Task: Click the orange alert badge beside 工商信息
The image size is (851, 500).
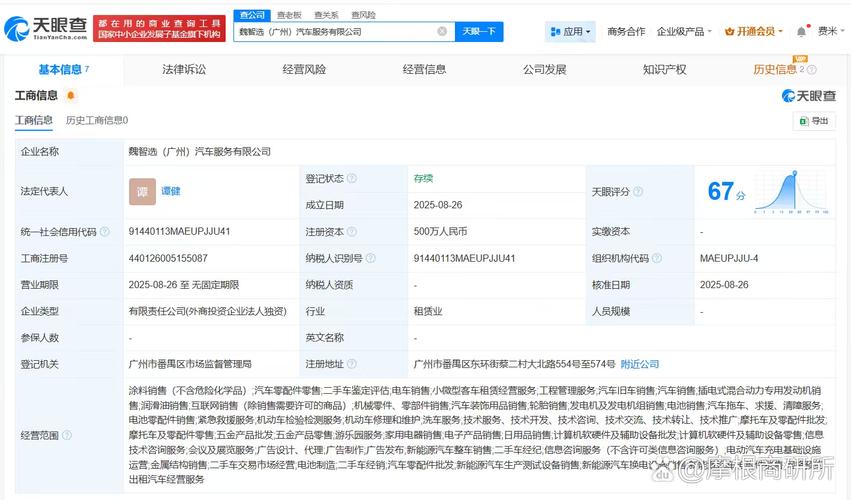Action: 70,96
